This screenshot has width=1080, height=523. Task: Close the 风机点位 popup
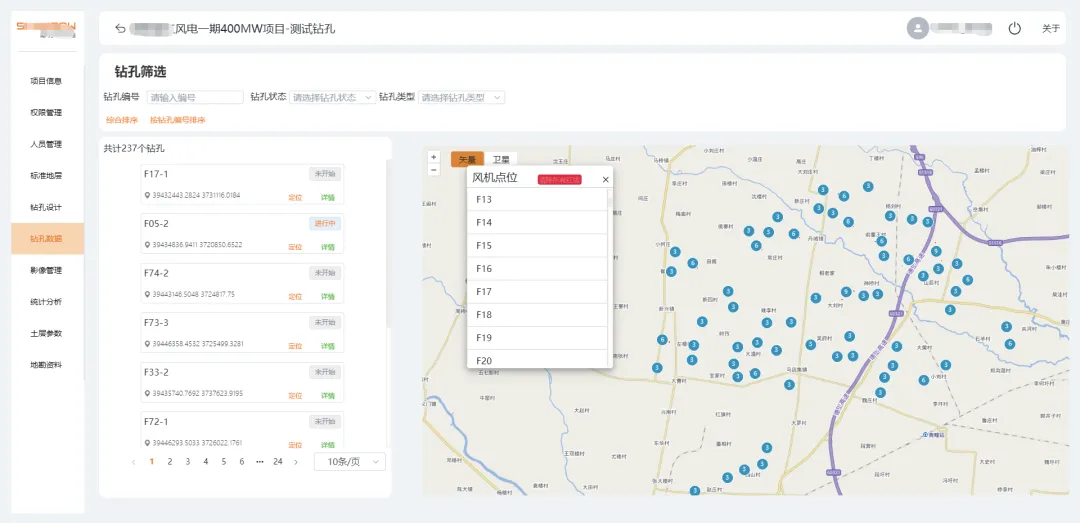(605, 179)
